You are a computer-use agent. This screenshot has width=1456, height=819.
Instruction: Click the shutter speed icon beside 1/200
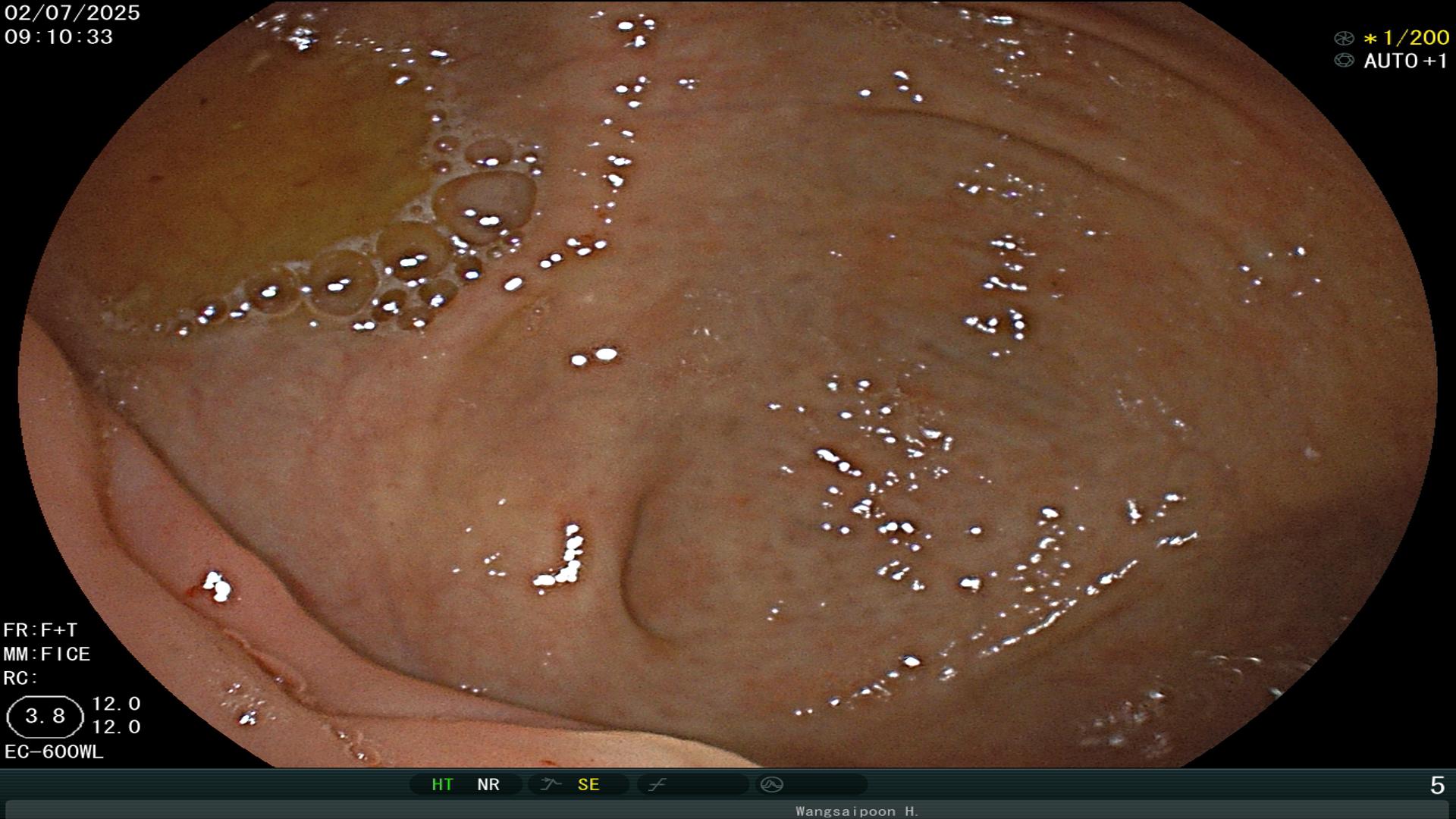click(x=1344, y=38)
